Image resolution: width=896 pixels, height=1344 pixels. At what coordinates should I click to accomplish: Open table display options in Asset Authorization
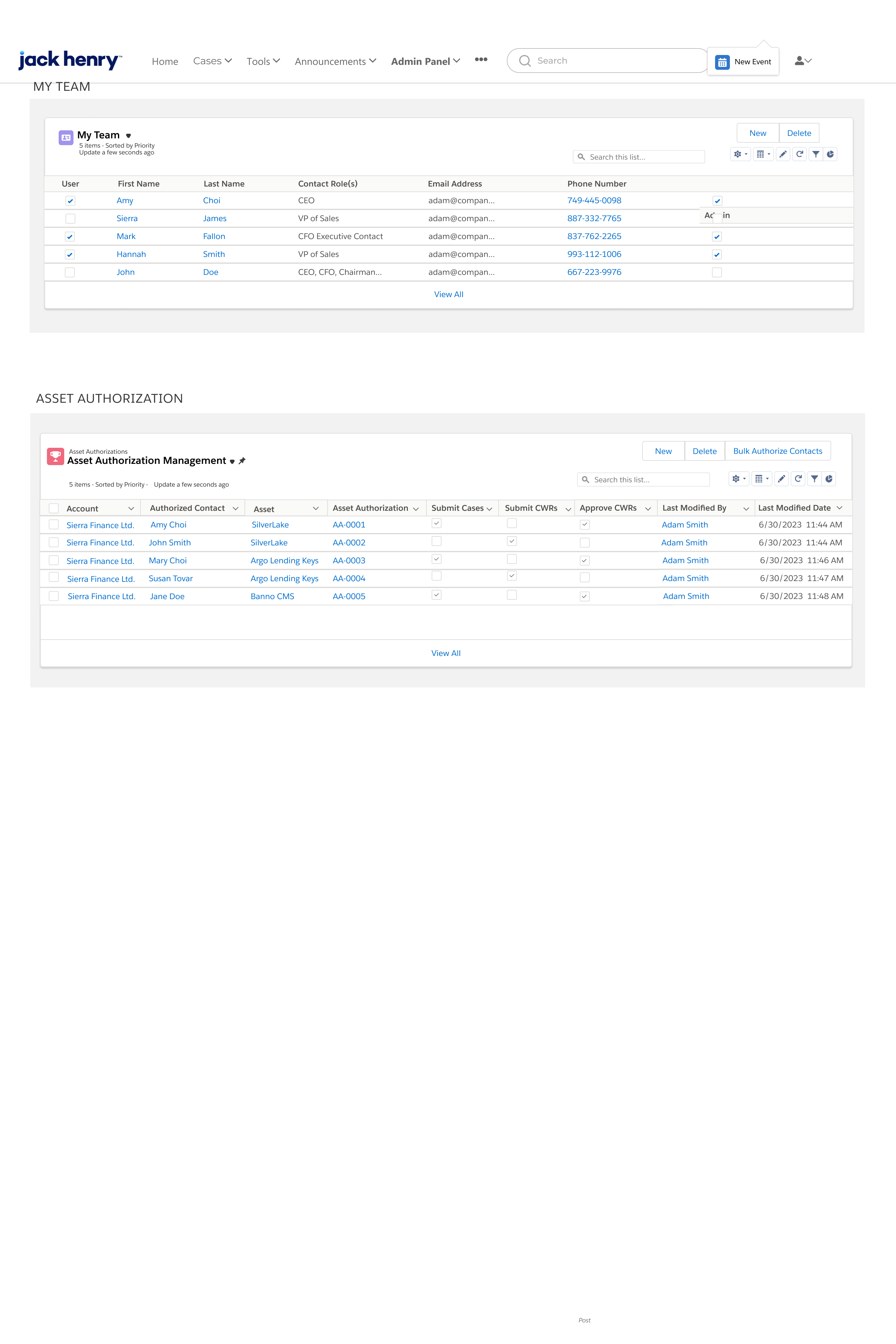(x=762, y=479)
